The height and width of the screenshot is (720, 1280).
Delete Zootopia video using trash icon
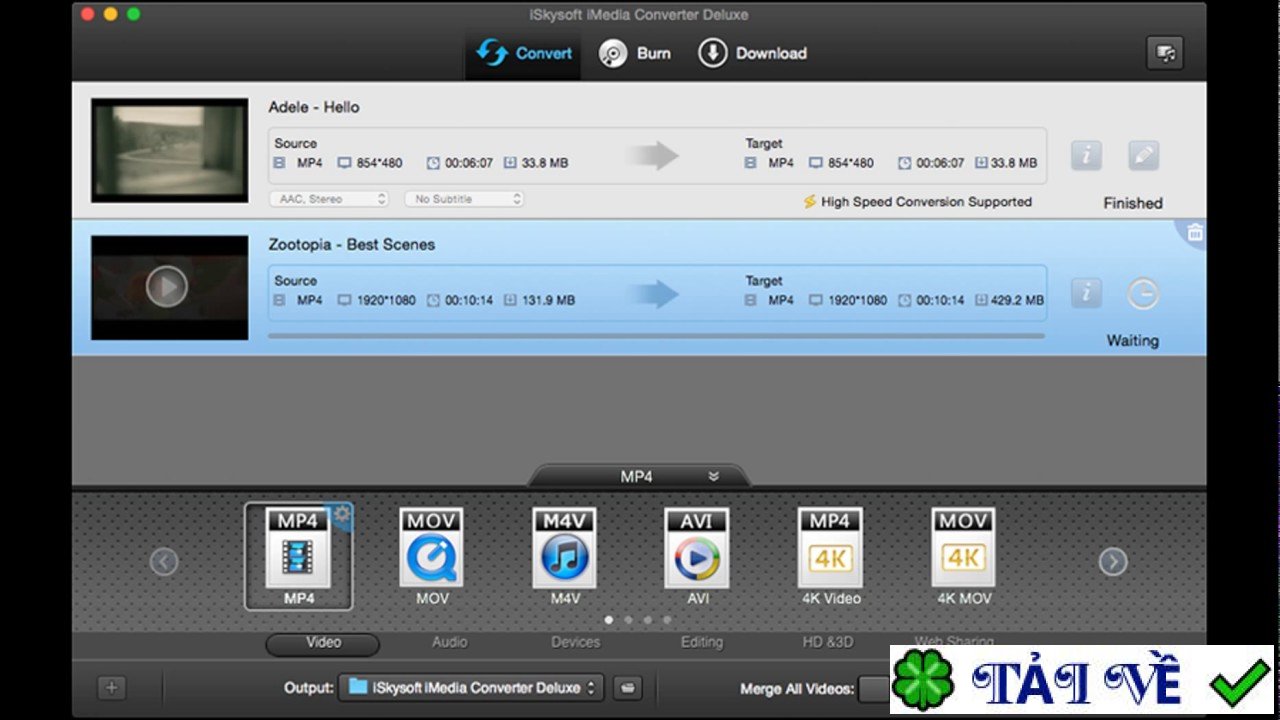coord(1194,233)
